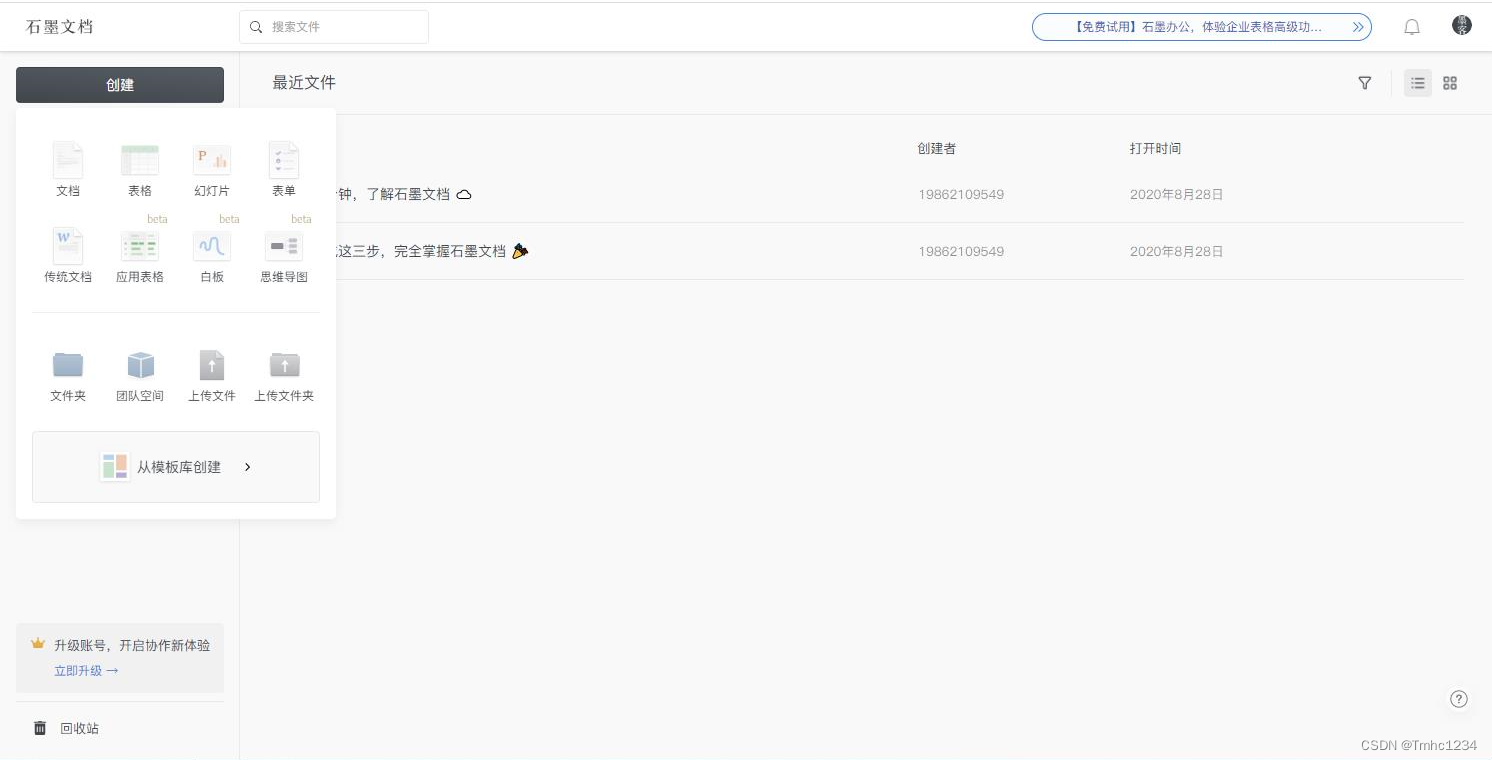Create a new 表格 spreadsheet

tap(140, 169)
